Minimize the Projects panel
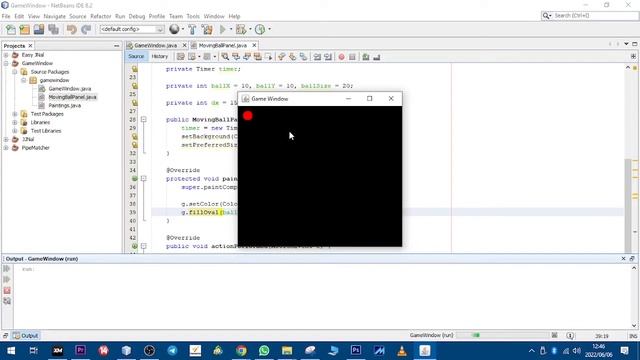The image size is (640, 360). click(117, 46)
